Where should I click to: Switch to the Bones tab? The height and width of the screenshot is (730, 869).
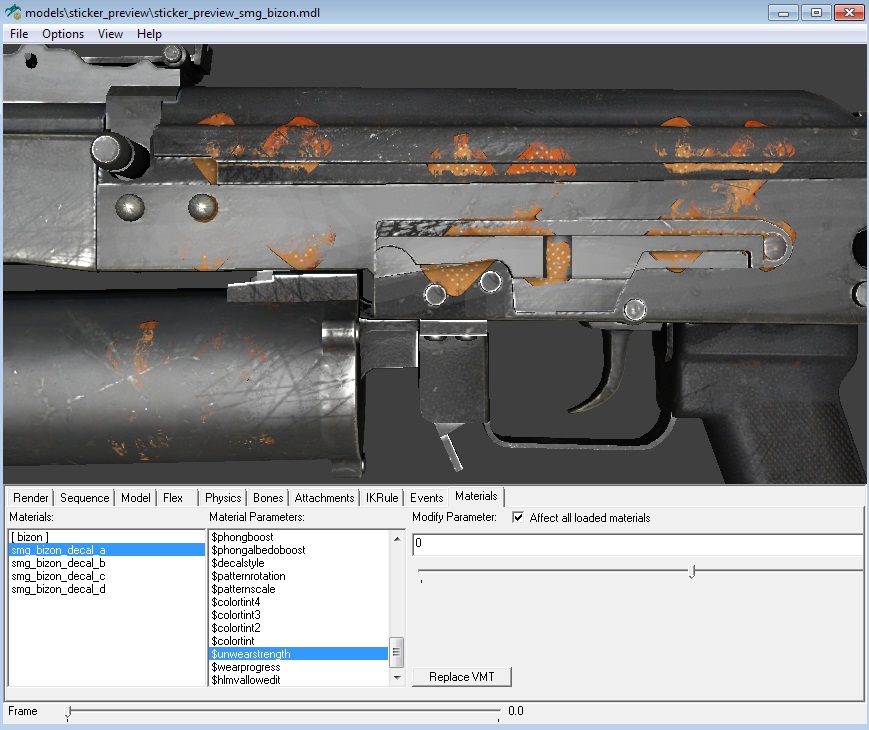(x=268, y=498)
